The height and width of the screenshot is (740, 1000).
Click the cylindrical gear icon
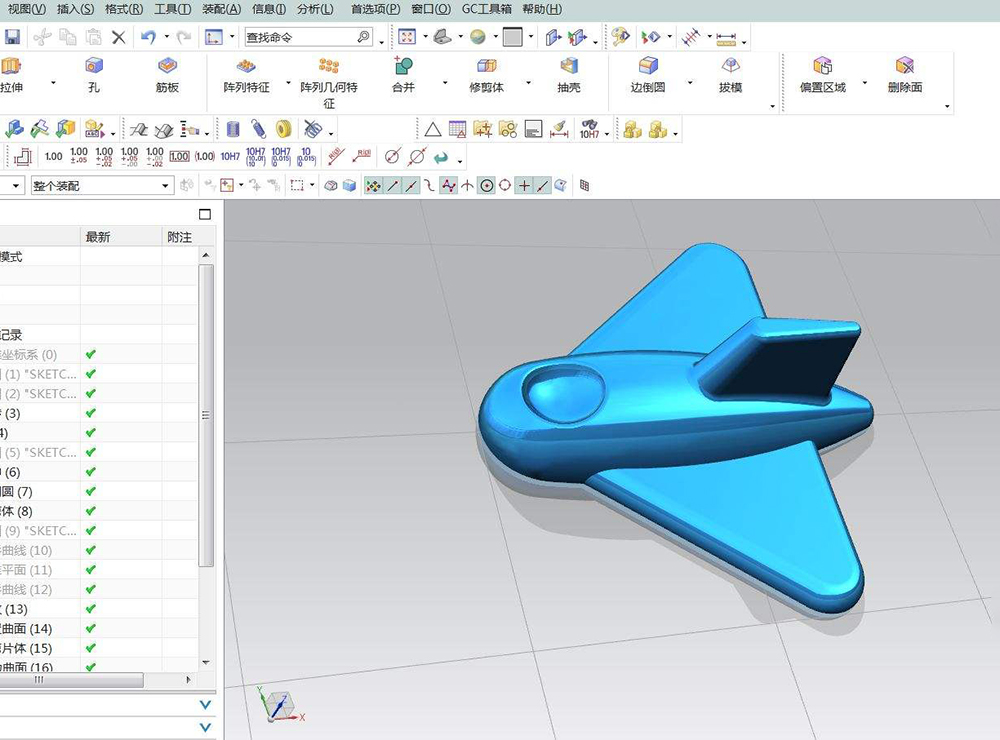[x=233, y=130]
